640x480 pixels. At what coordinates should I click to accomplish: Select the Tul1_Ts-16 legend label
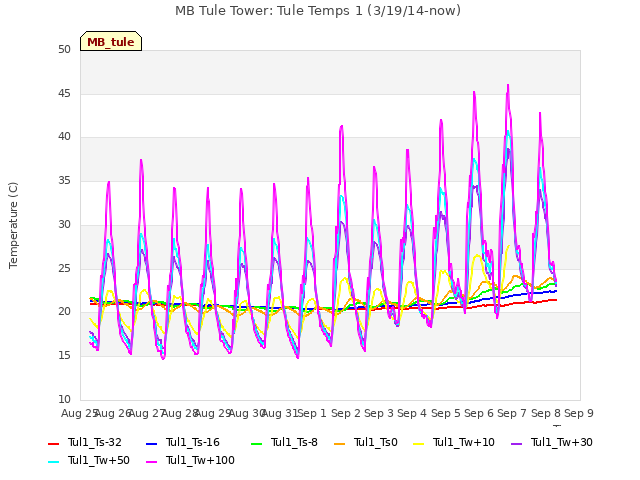pos(193,442)
